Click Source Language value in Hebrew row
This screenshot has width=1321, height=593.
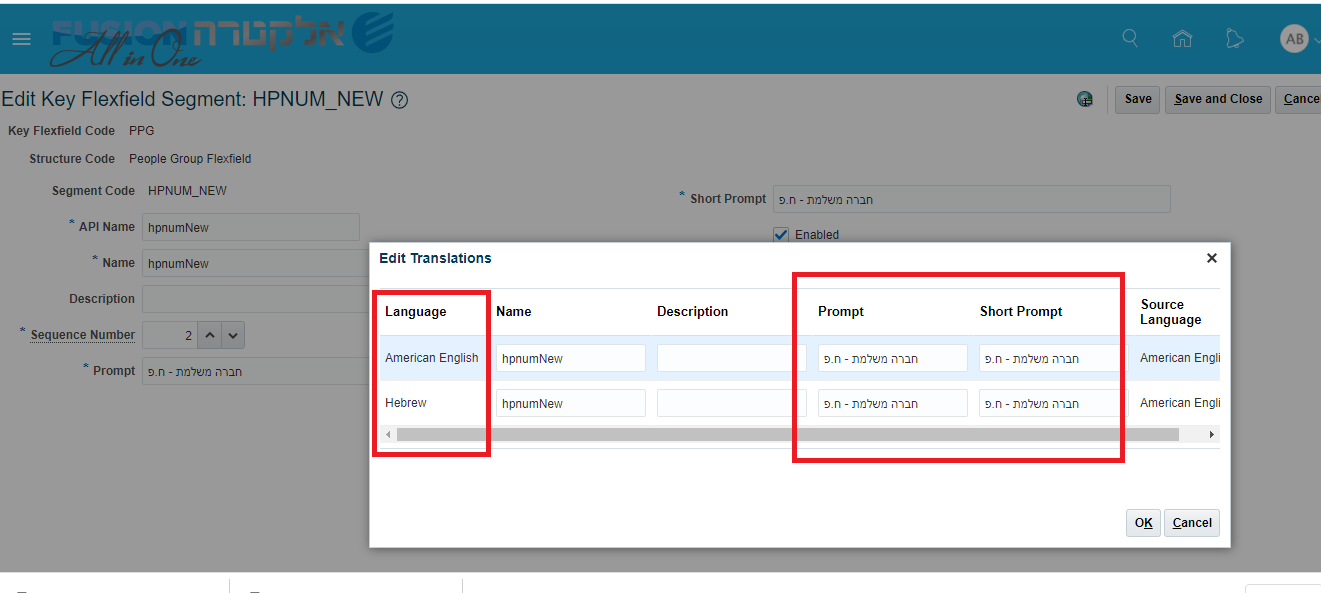1180,403
